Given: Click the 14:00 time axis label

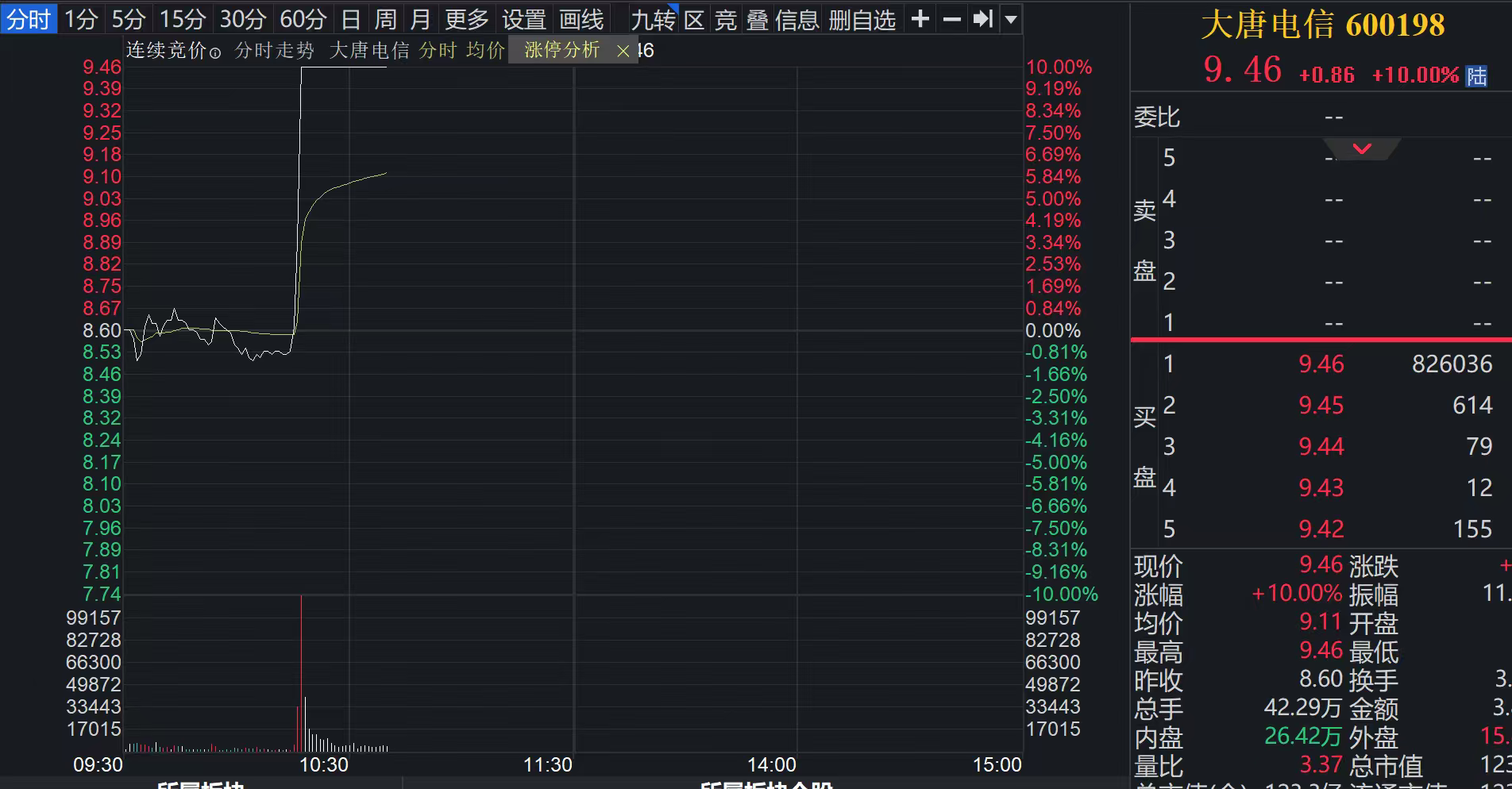Looking at the screenshot, I should [772, 765].
